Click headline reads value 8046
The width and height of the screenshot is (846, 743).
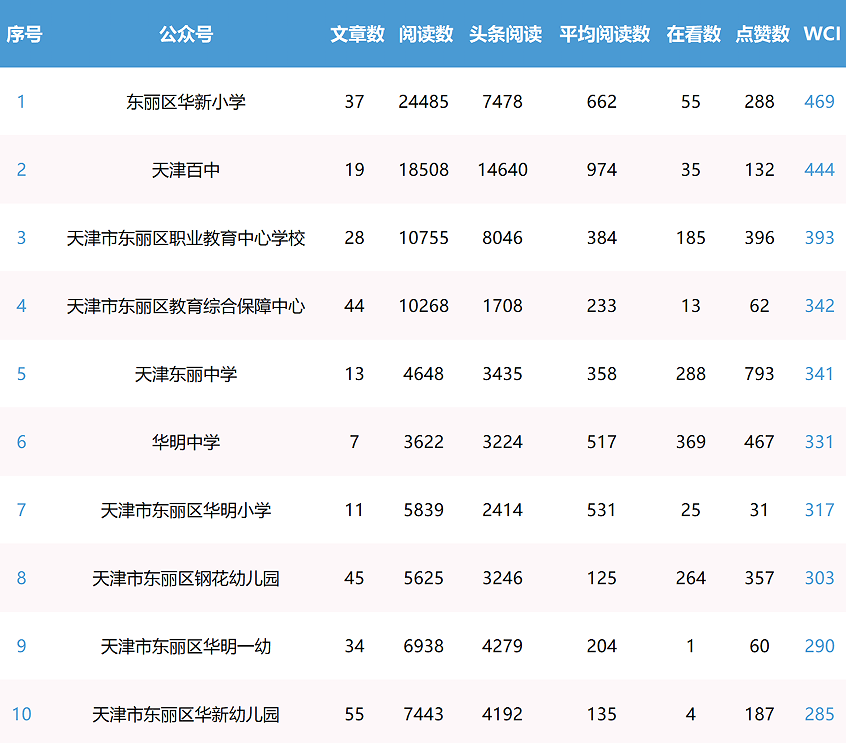click(x=502, y=237)
